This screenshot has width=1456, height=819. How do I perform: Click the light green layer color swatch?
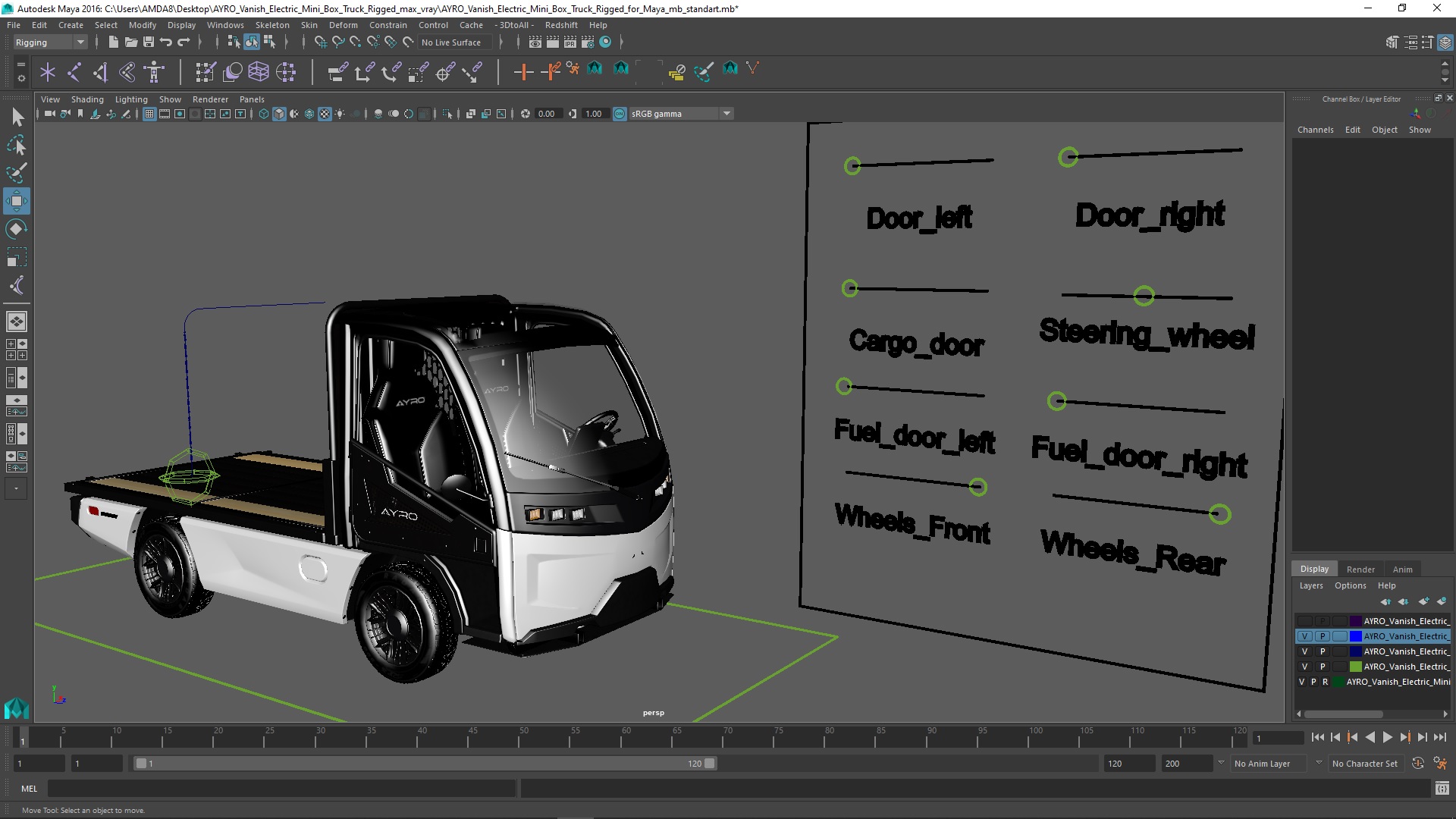pos(1355,667)
